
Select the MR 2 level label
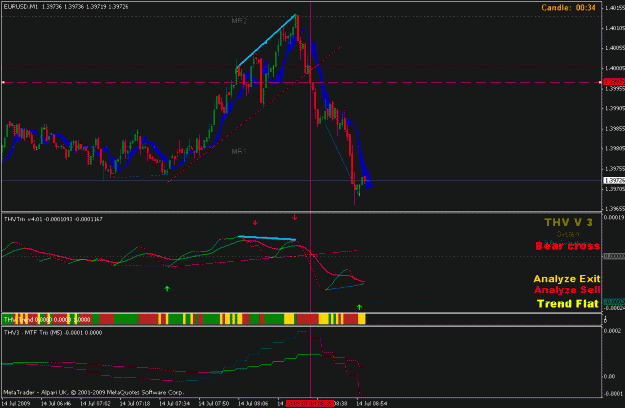click(x=239, y=21)
